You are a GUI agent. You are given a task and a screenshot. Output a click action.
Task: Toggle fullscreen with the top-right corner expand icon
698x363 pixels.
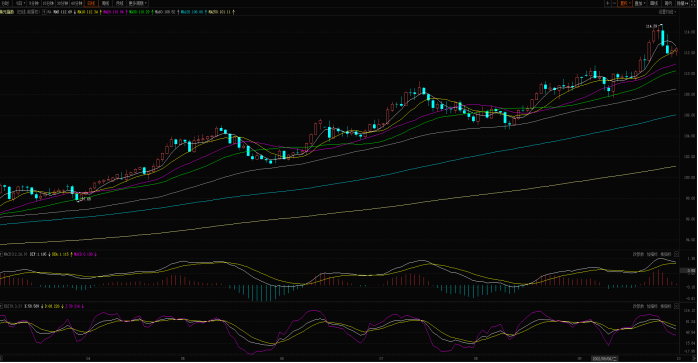(693, 3)
